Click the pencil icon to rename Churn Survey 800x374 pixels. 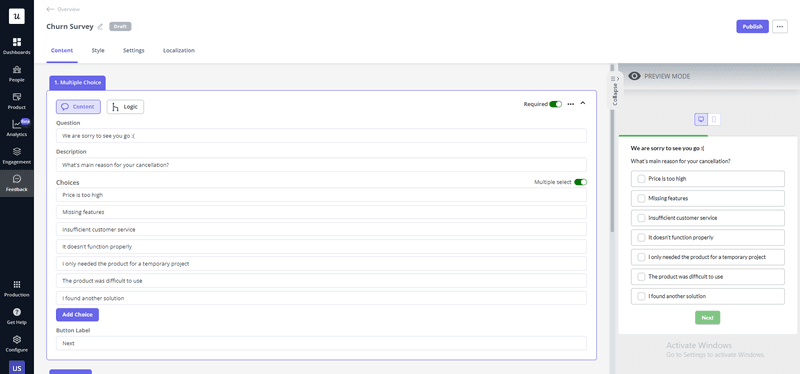tap(101, 27)
